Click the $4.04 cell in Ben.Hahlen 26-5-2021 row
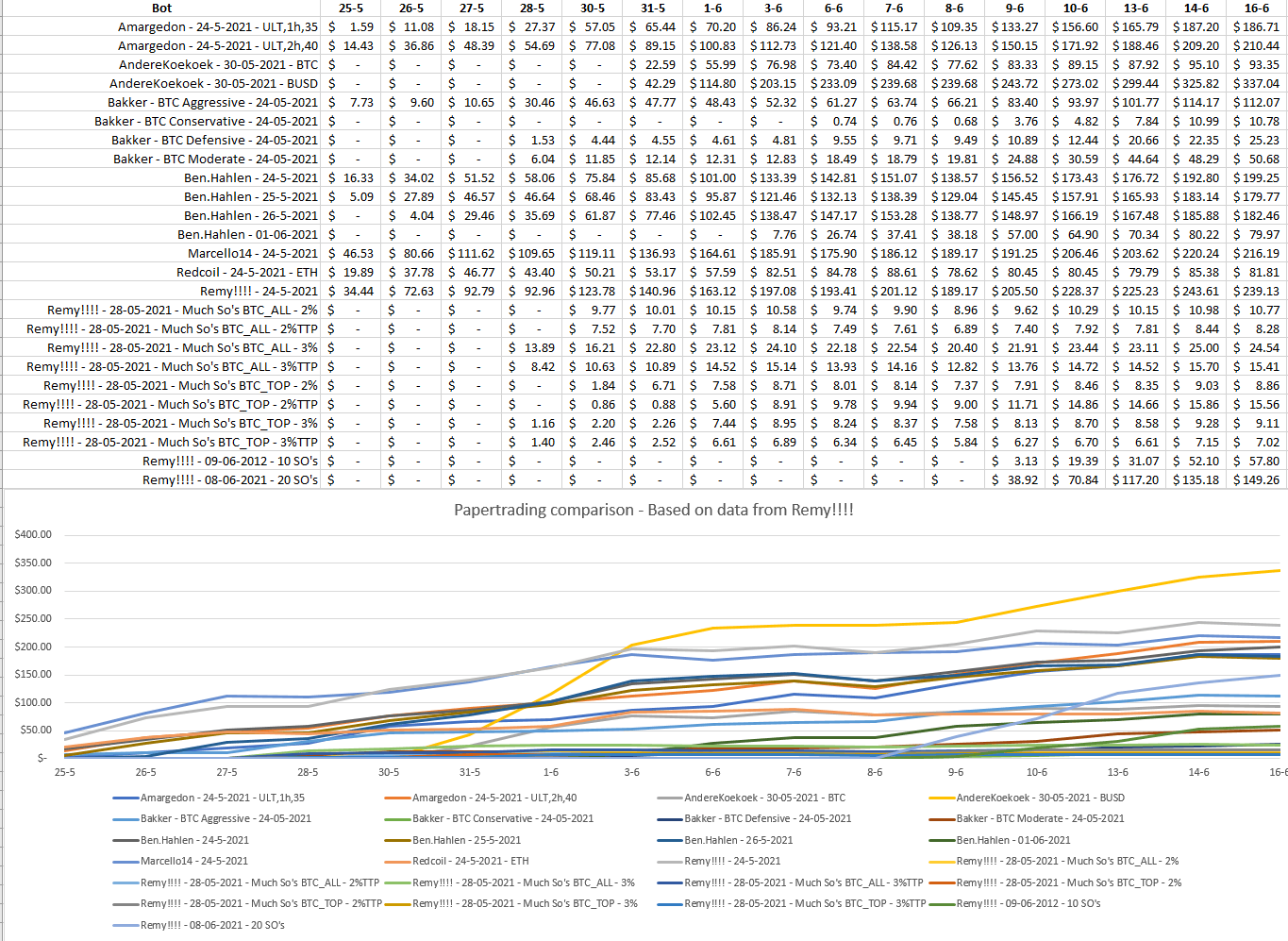Image resolution: width=1288 pixels, height=941 pixels. (x=411, y=216)
